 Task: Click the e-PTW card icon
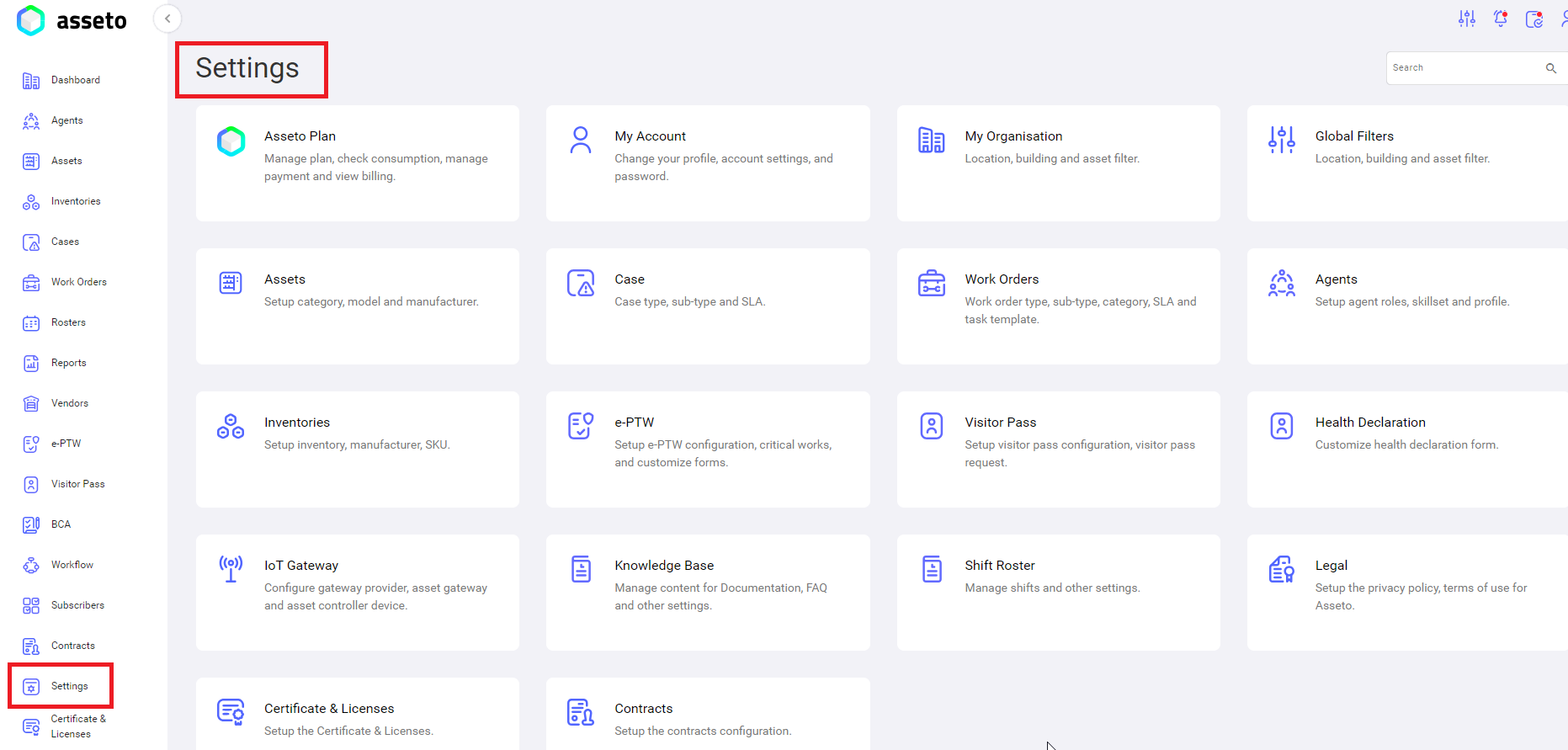click(581, 427)
